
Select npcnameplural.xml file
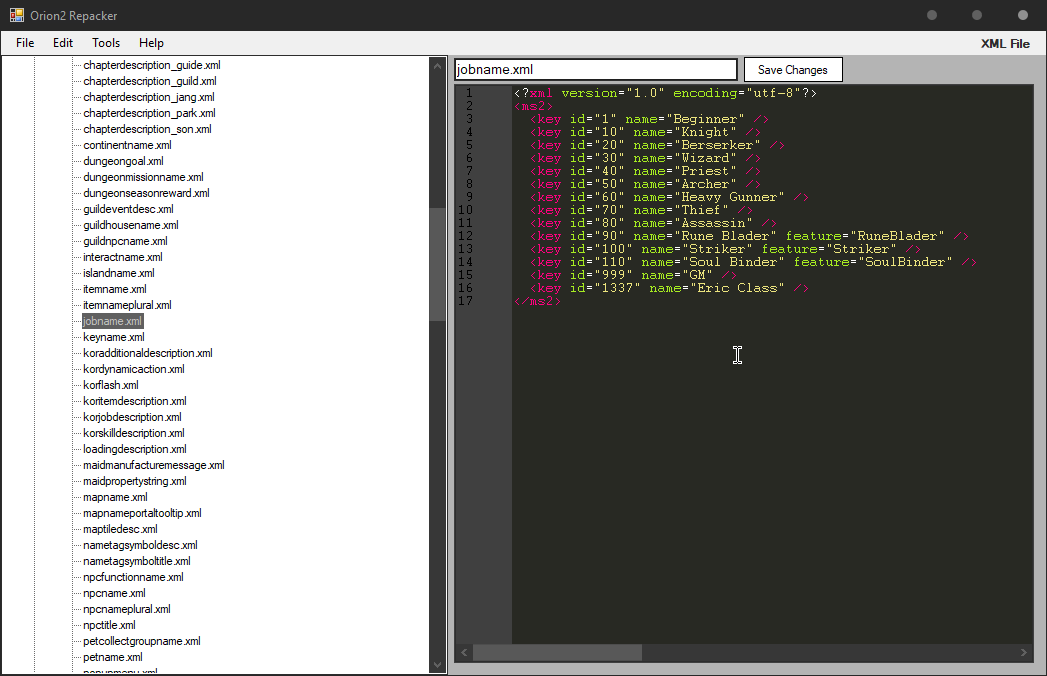[126, 610]
